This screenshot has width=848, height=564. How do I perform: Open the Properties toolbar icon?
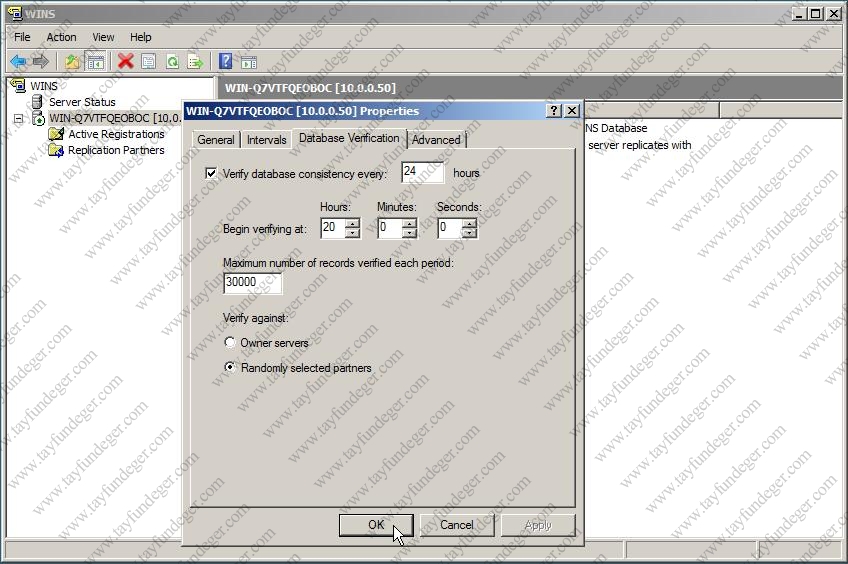coord(149,62)
